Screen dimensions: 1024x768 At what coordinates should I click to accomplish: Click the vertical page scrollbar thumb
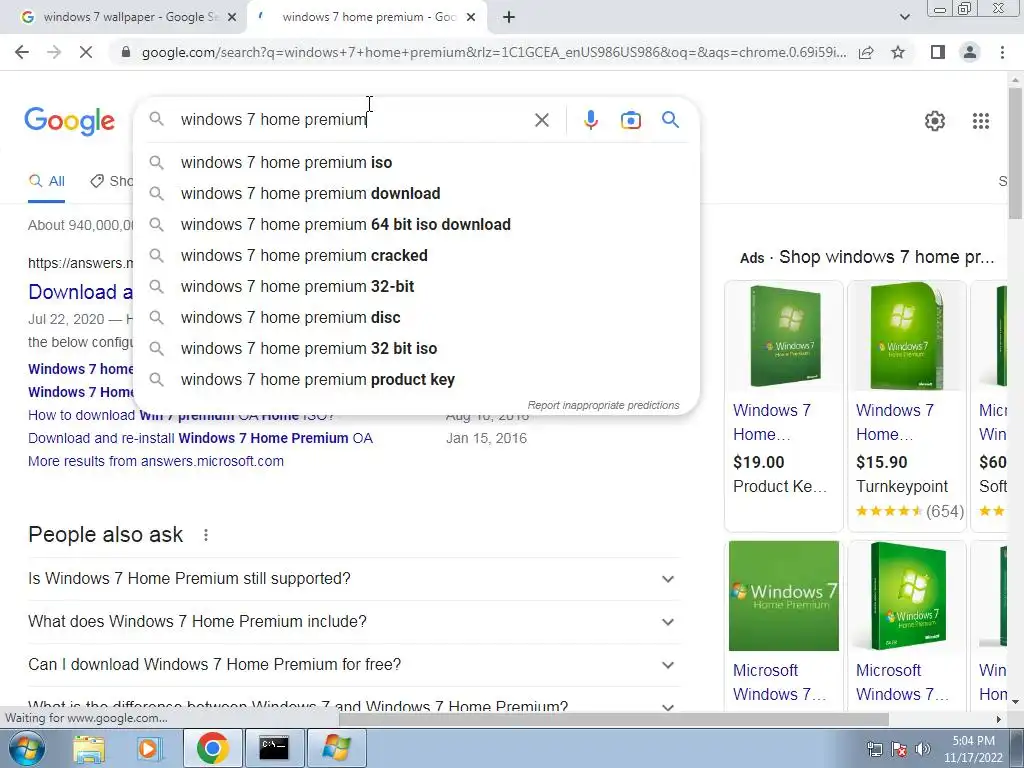tap(1015, 153)
